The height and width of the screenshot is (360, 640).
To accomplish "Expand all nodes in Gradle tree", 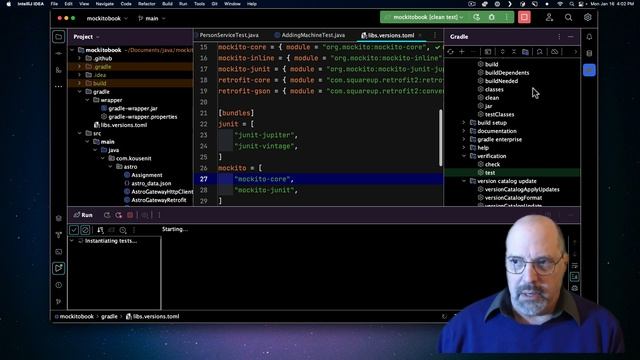I will tap(502, 52).
